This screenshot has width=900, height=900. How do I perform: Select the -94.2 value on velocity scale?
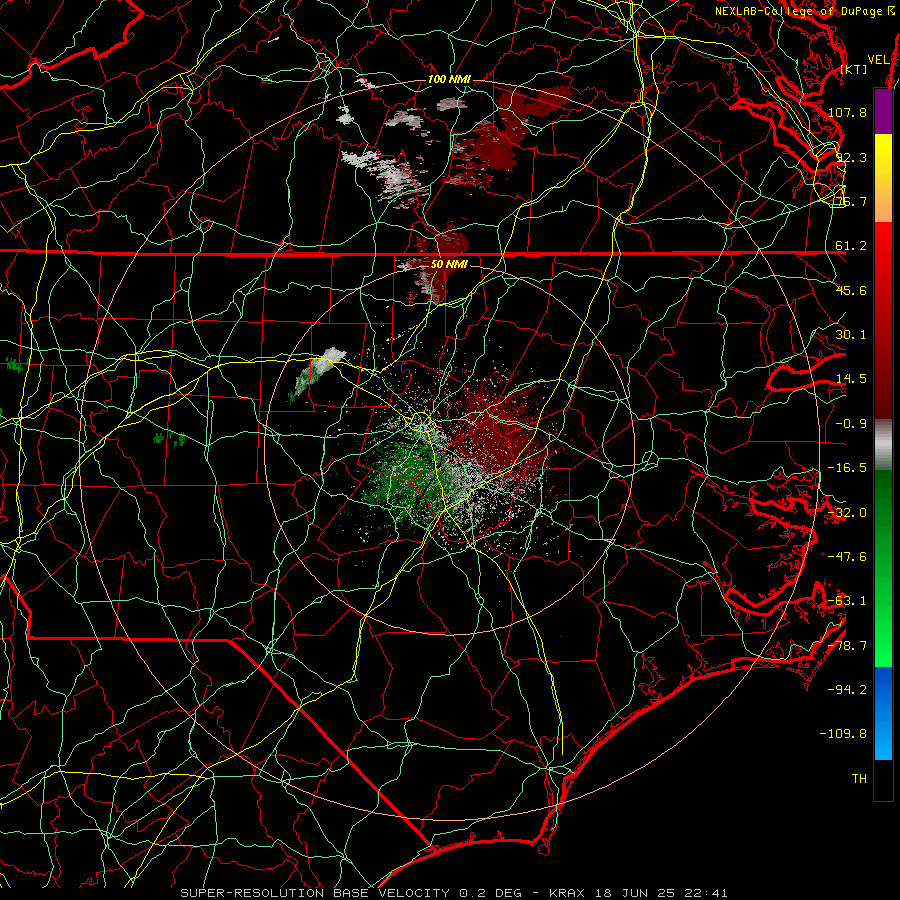point(847,690)
